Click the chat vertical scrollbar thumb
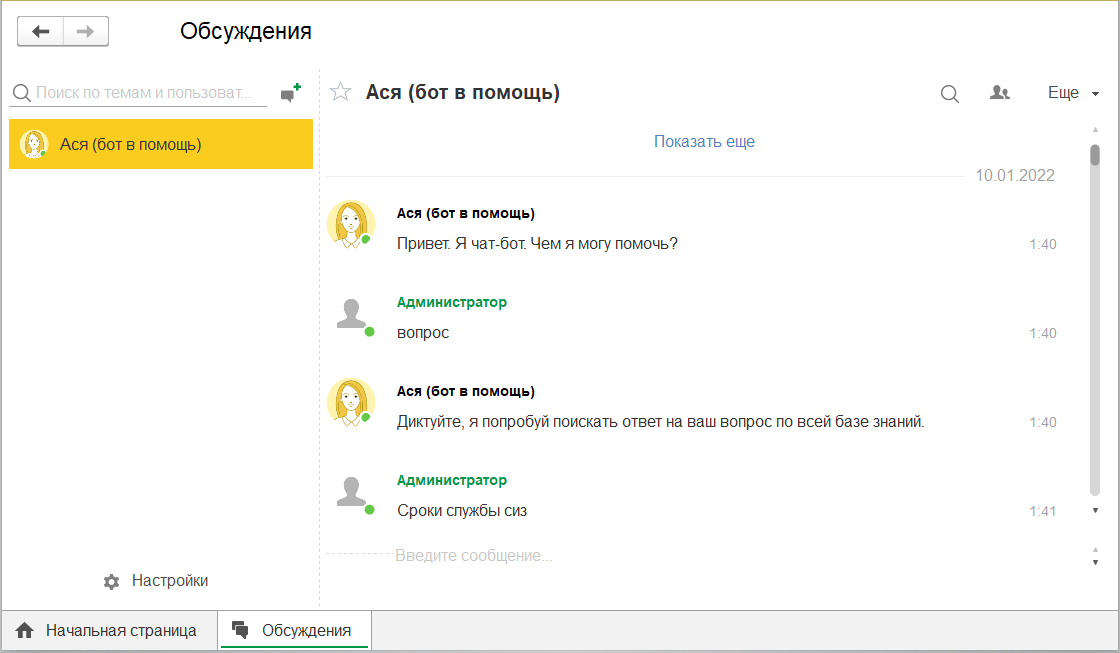The height and width of the screenshot is (653, 1120). 1095,155
